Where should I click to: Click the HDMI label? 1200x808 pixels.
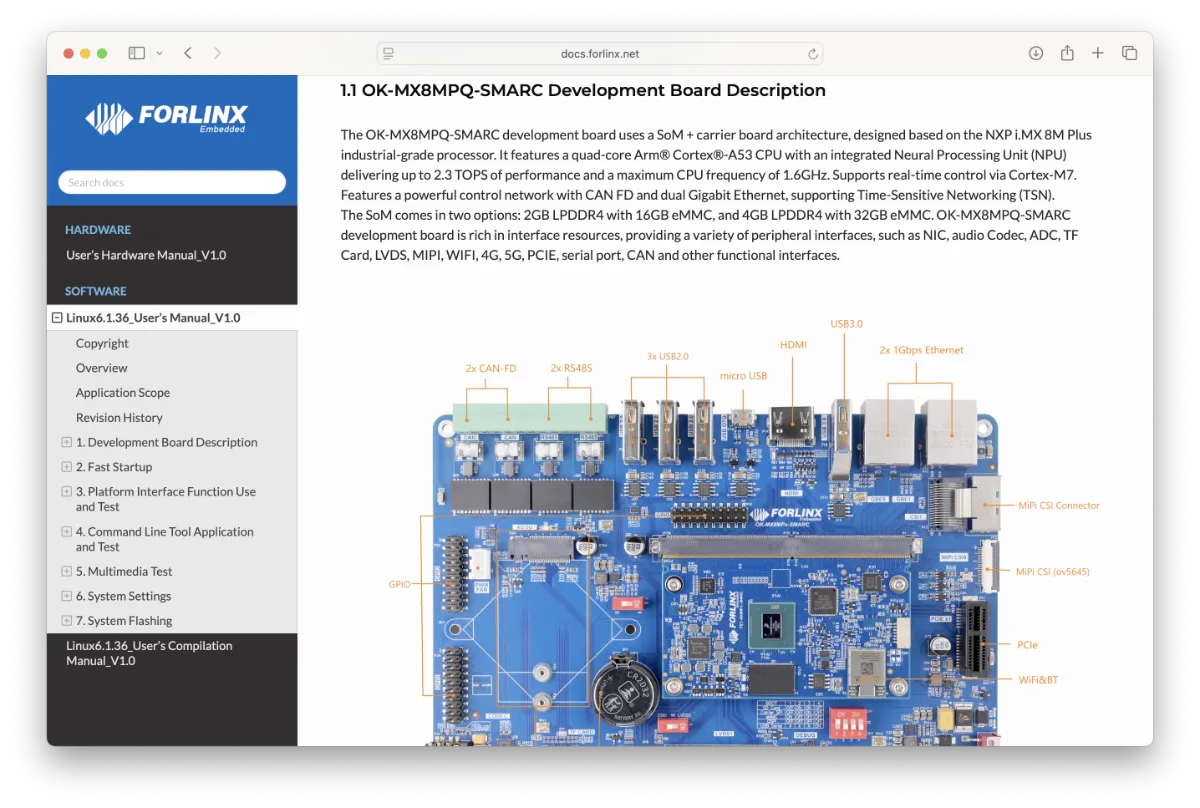[793, 345]
